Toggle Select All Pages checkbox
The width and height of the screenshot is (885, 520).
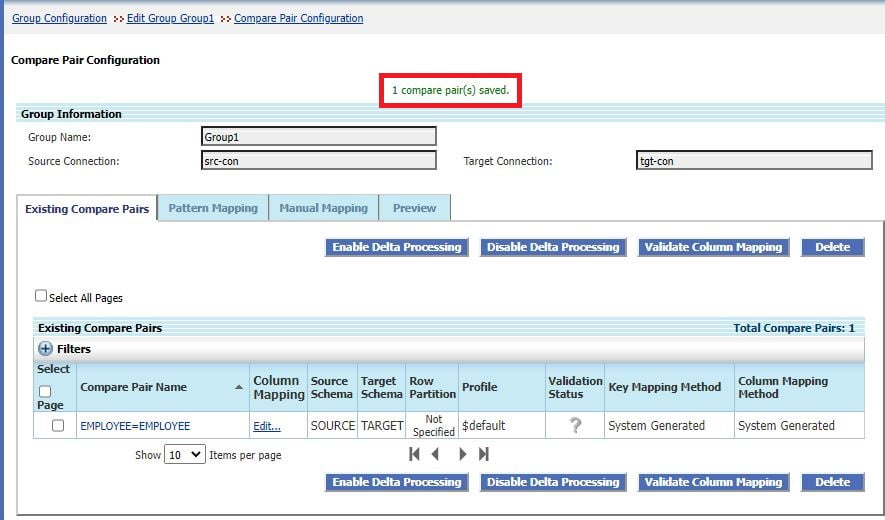(x=41, y=296)
